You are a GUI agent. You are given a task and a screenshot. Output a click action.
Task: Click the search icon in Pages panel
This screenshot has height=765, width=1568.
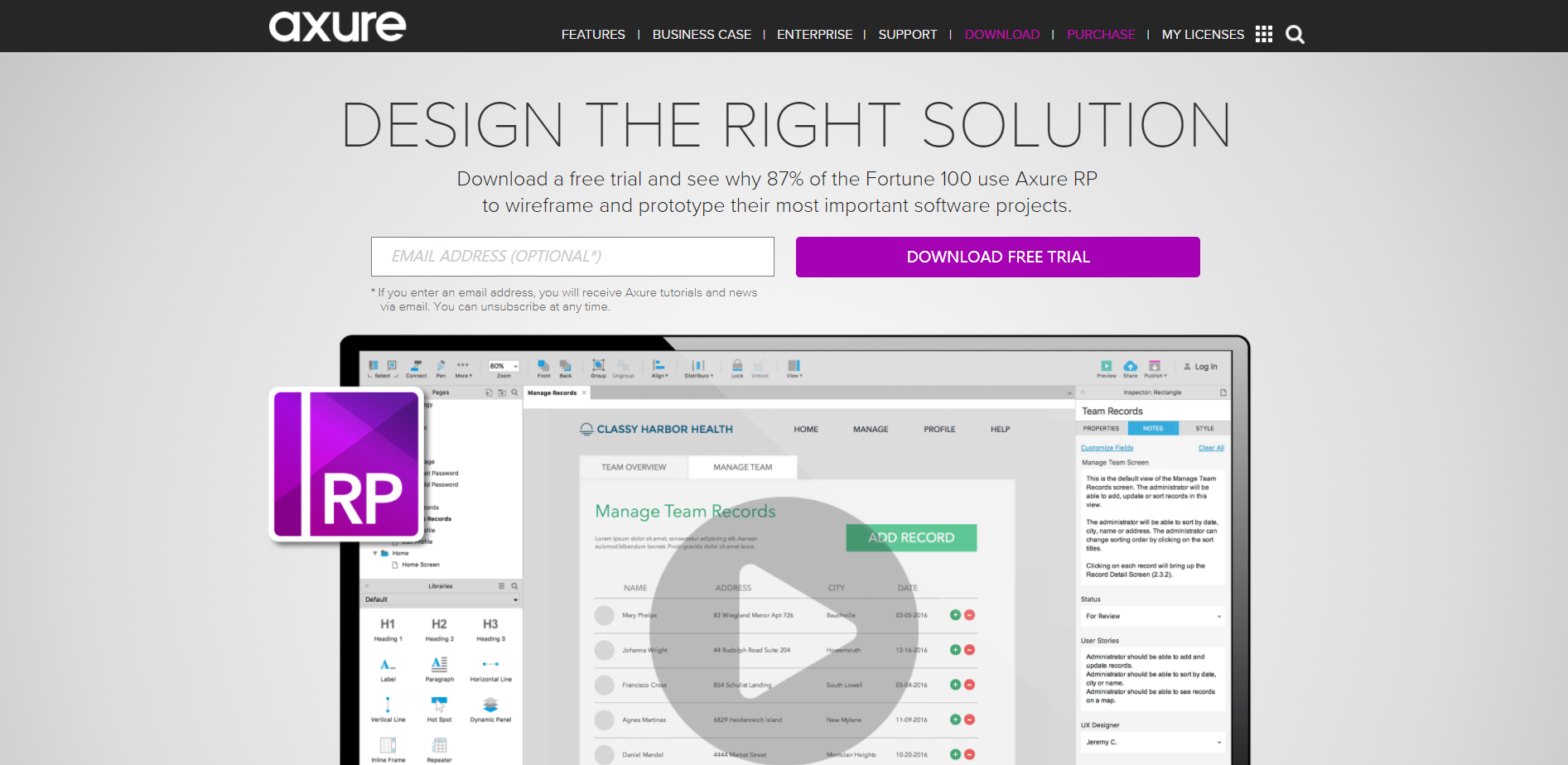point(514,392)
